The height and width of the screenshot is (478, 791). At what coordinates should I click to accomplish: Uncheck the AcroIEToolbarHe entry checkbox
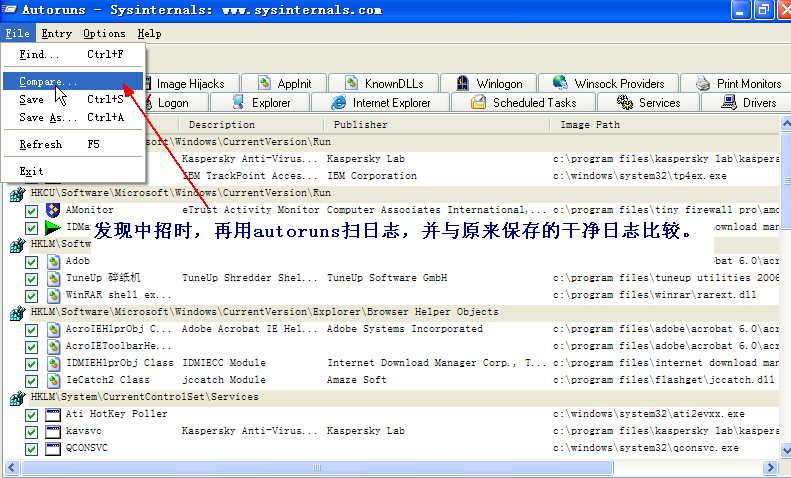coord(31,347)
